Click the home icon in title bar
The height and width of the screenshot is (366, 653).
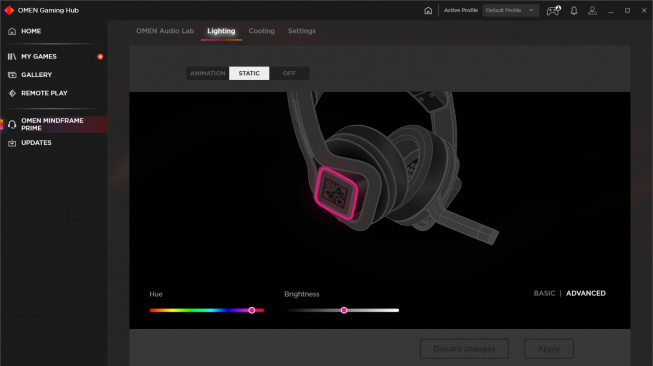click(428, 10)
